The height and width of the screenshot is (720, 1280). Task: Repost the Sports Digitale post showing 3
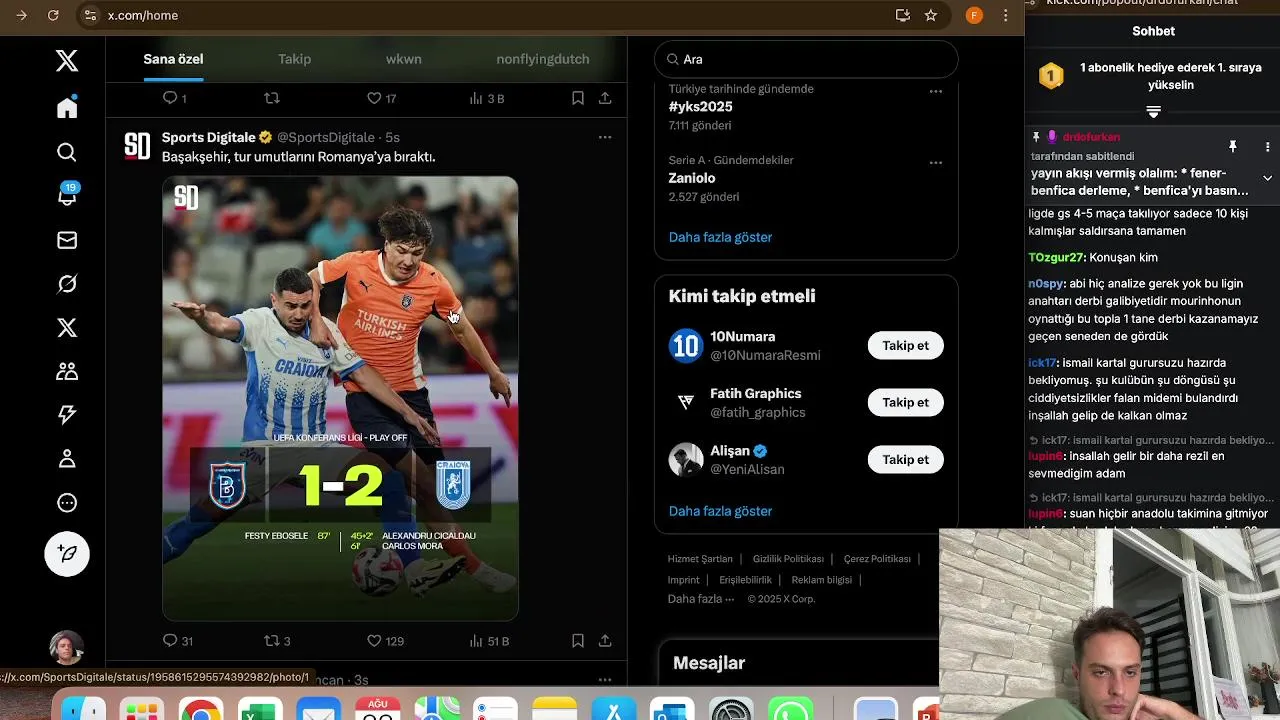(277, 641)
